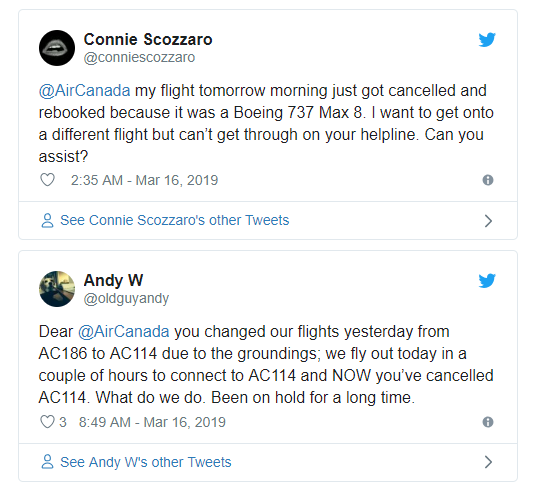Click @AirCanada mention in Connie's tweet

tap(84, 91)
